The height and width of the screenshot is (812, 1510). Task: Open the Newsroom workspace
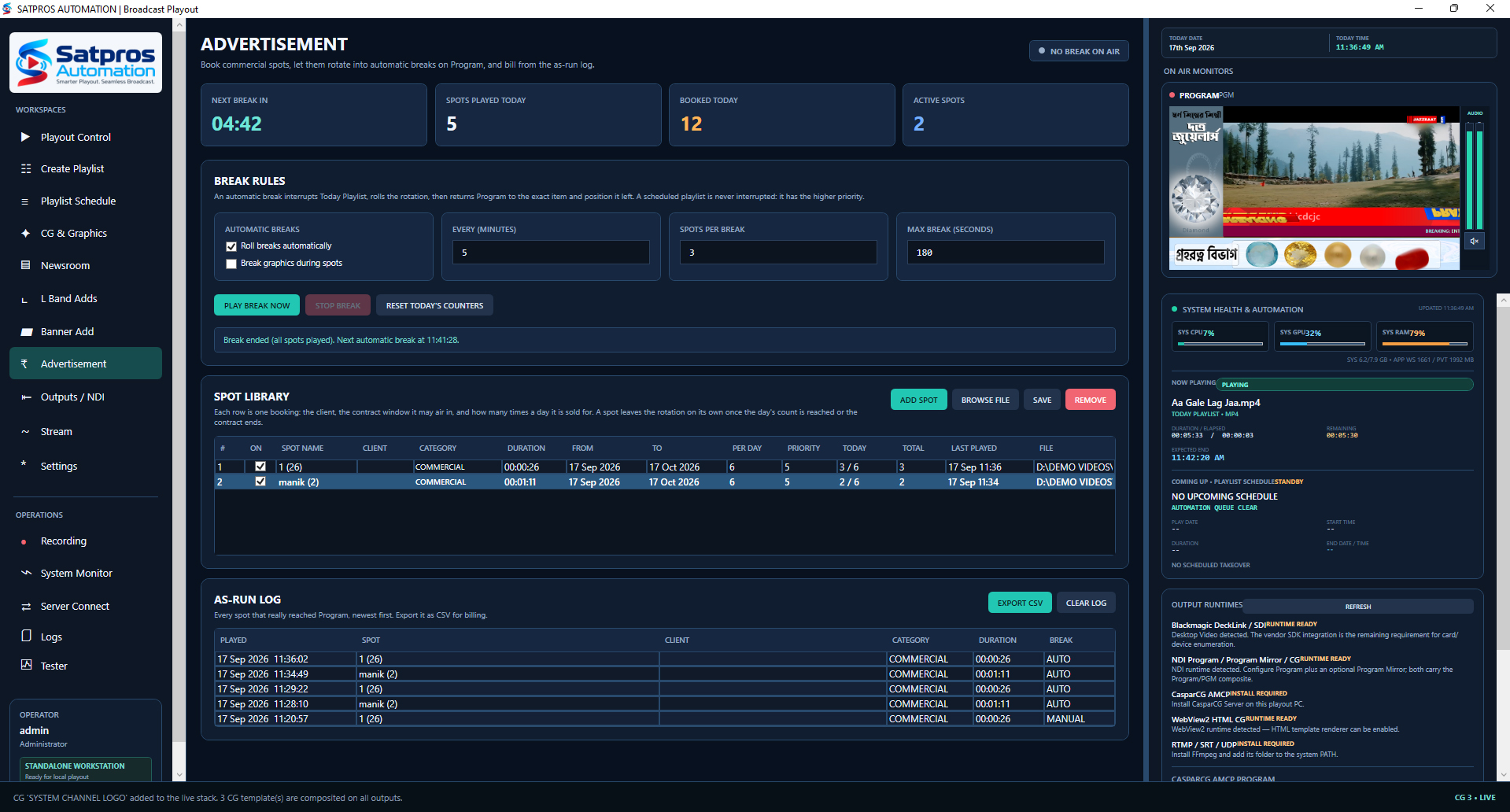[x=86, y=266]
